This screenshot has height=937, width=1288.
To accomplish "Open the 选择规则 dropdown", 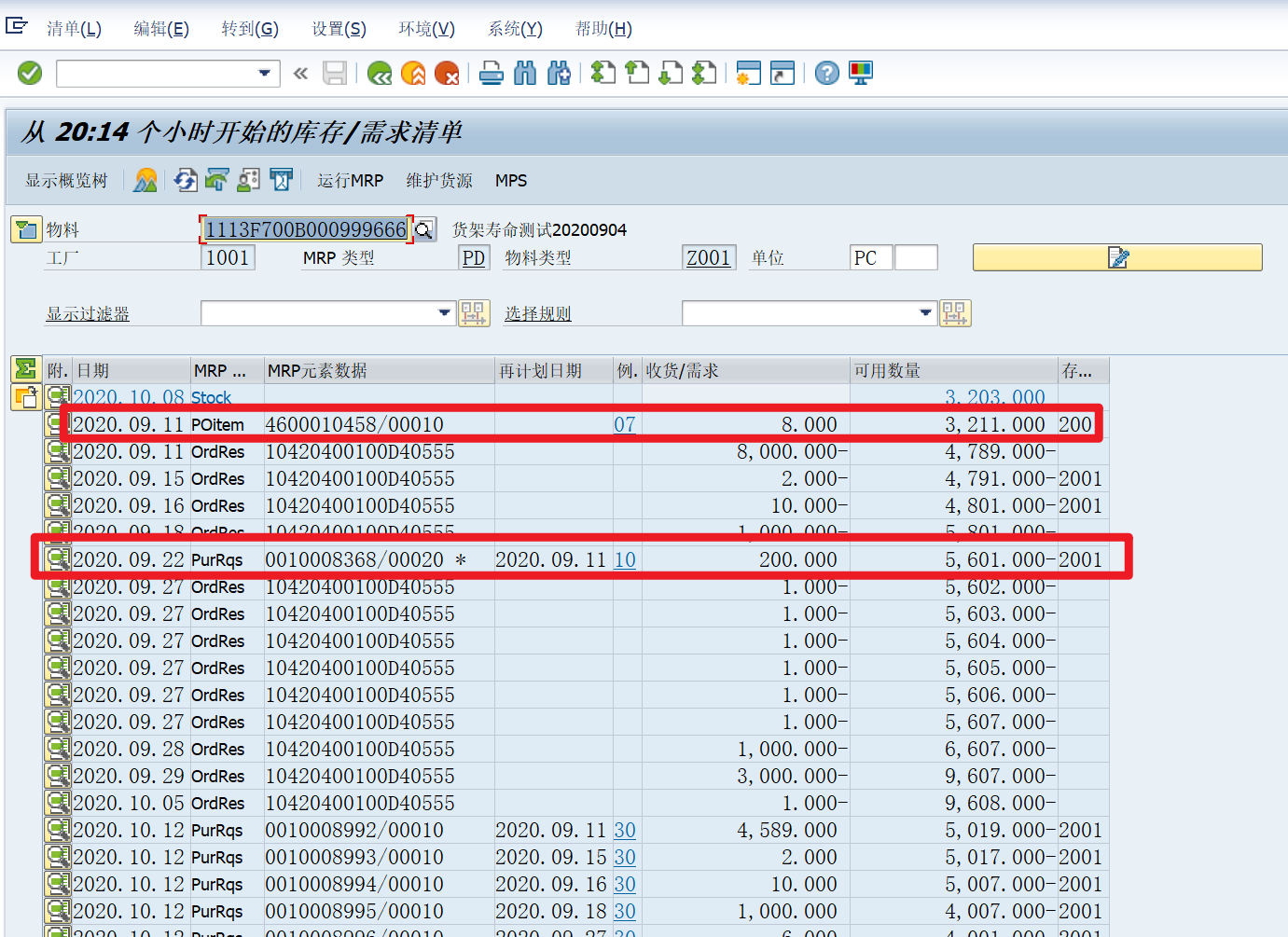I will click(x=925, y=312).
